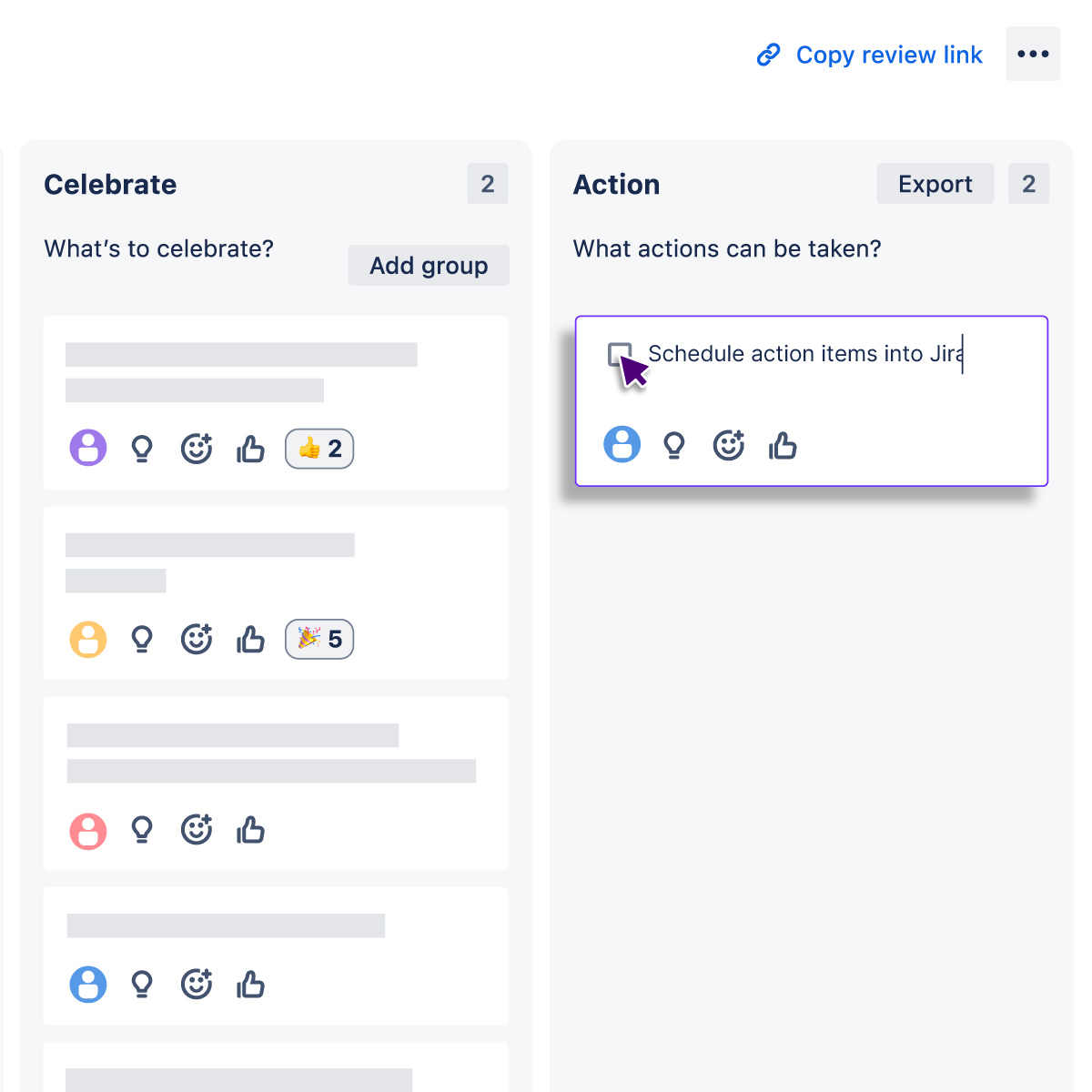Toggle the party popper 5 reaction chip
This screenshot has width=1092, height=1092.
(319, 639)
